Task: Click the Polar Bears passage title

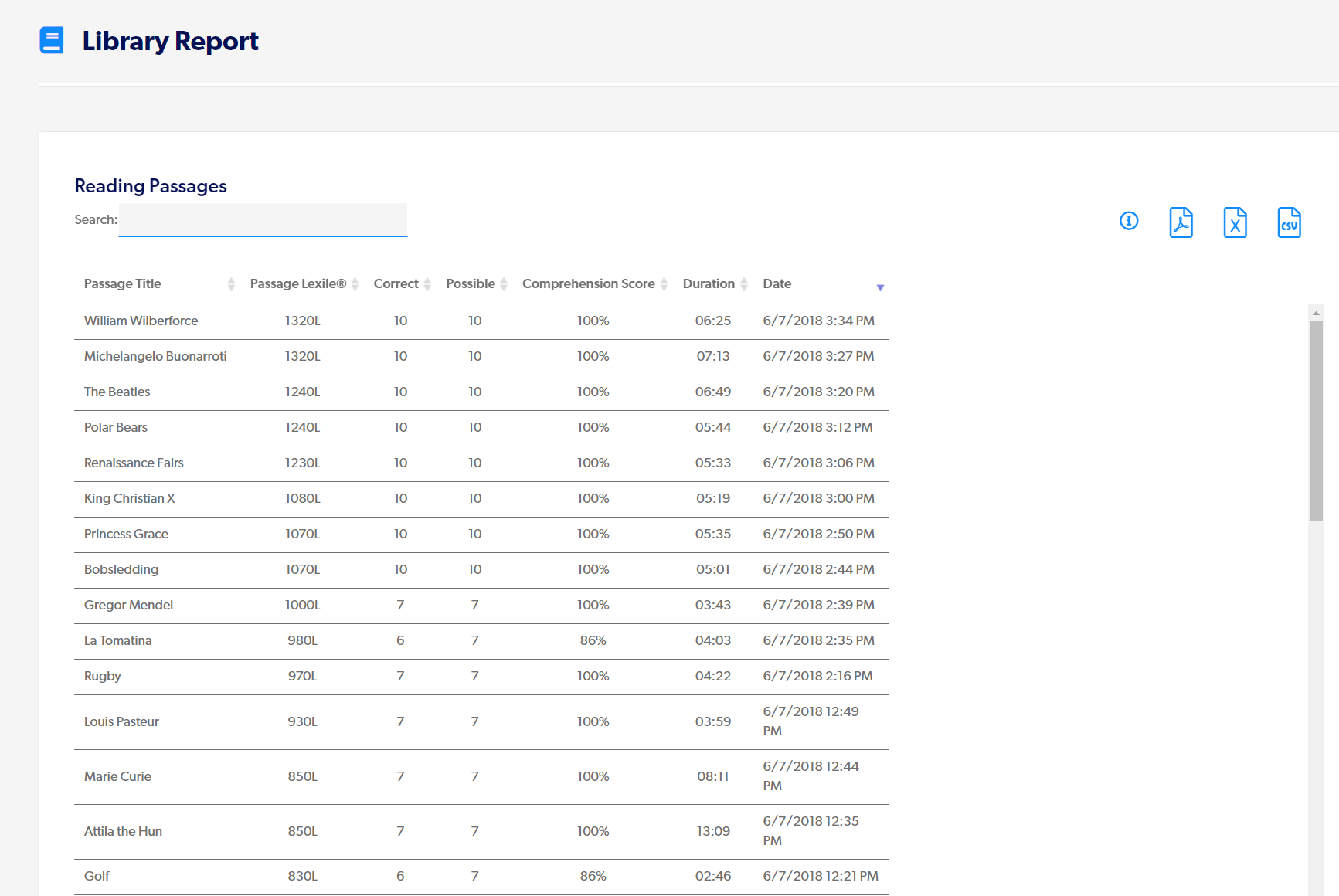Action: pos(115,427)
